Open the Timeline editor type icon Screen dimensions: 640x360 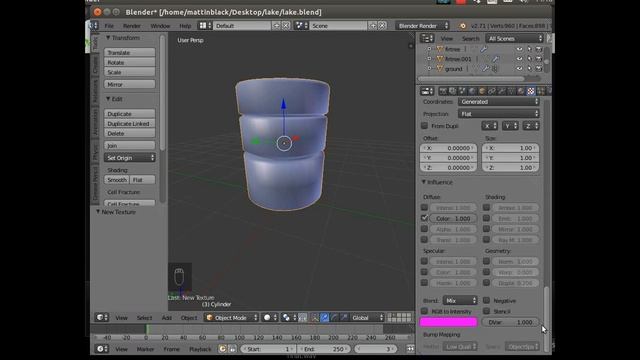point(102,349)
